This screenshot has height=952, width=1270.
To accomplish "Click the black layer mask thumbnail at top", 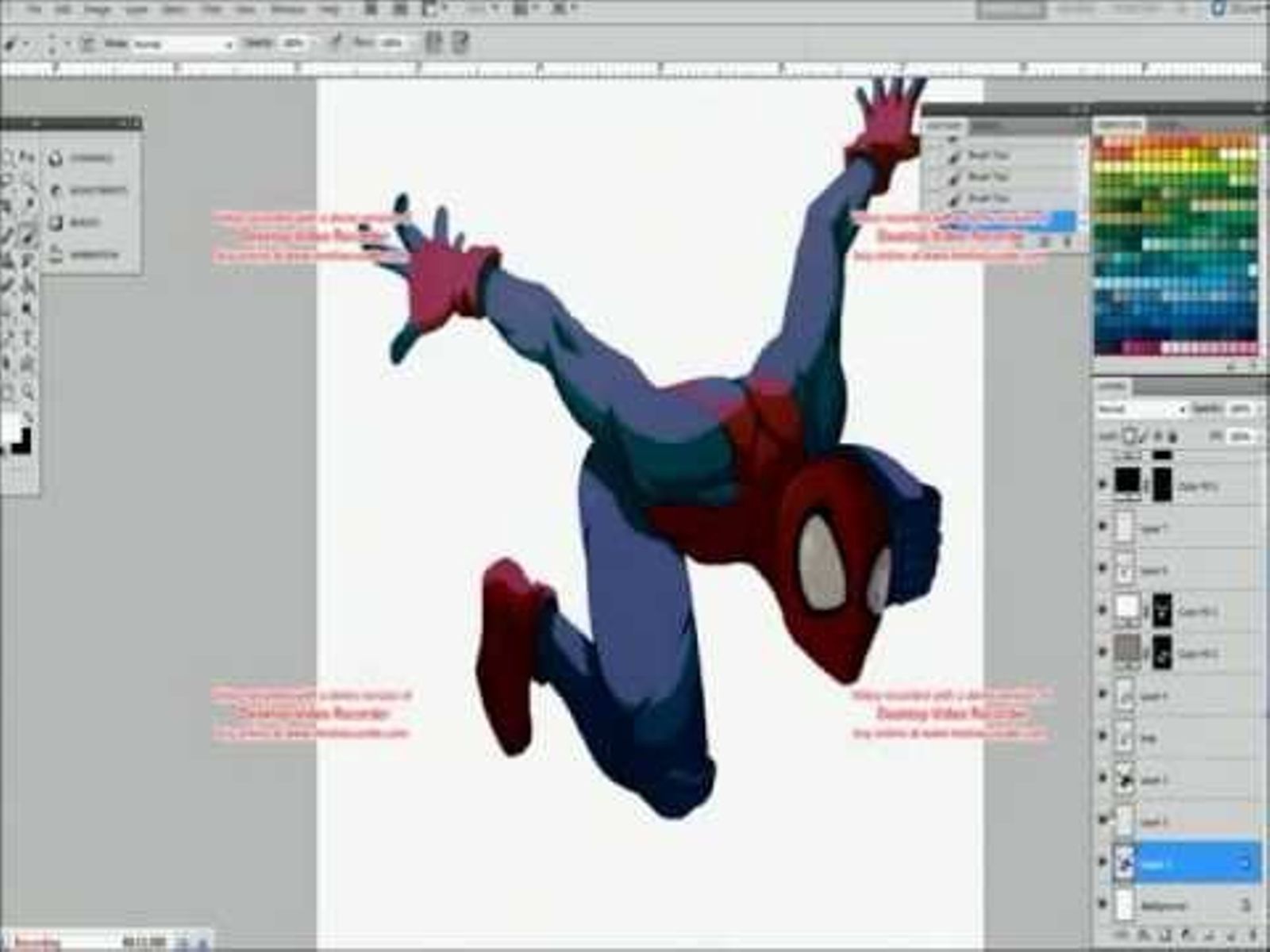I will pos(1162,484).
